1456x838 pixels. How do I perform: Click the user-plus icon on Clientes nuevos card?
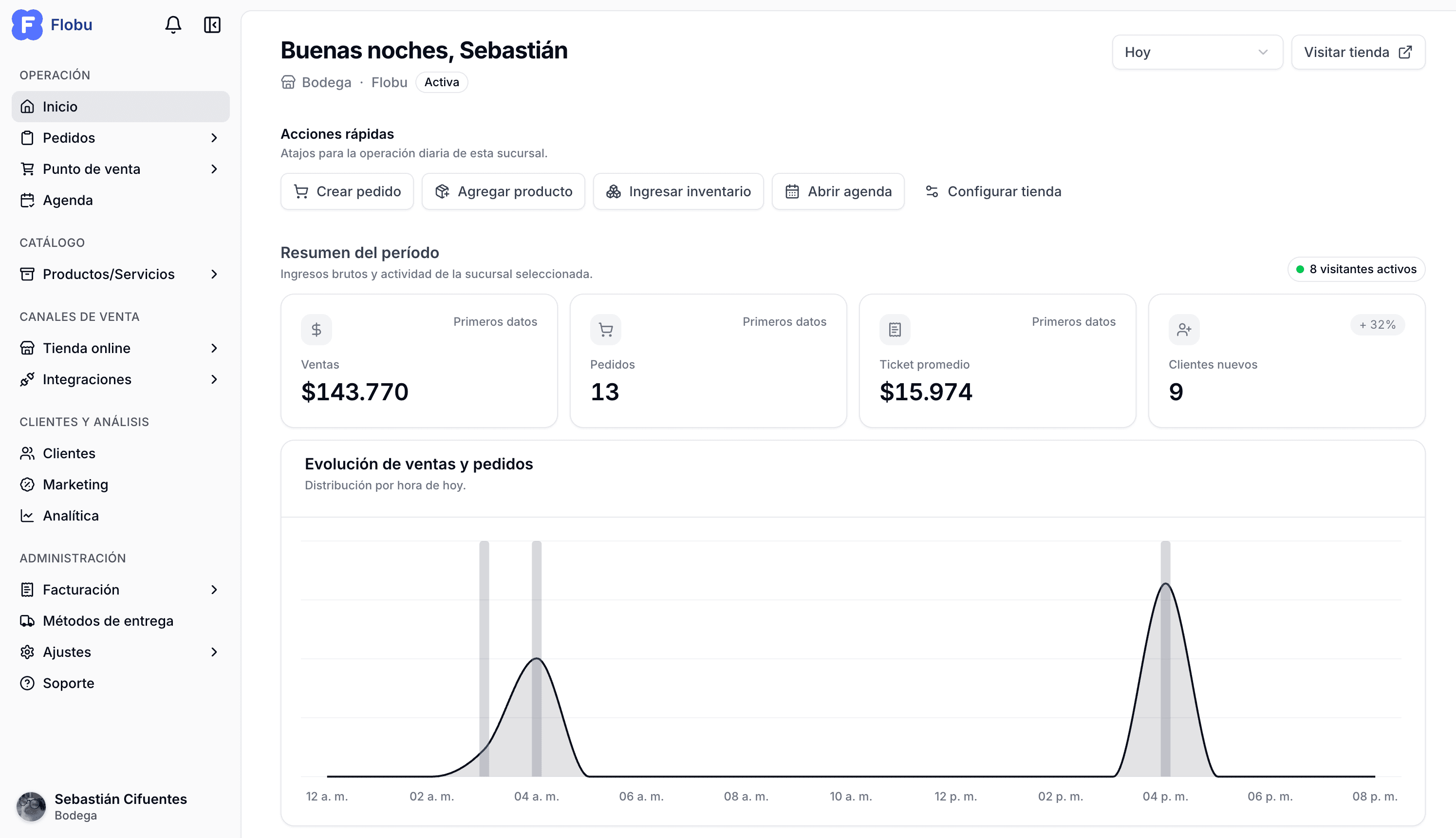pyautogui.click(x=1184, y=330)
